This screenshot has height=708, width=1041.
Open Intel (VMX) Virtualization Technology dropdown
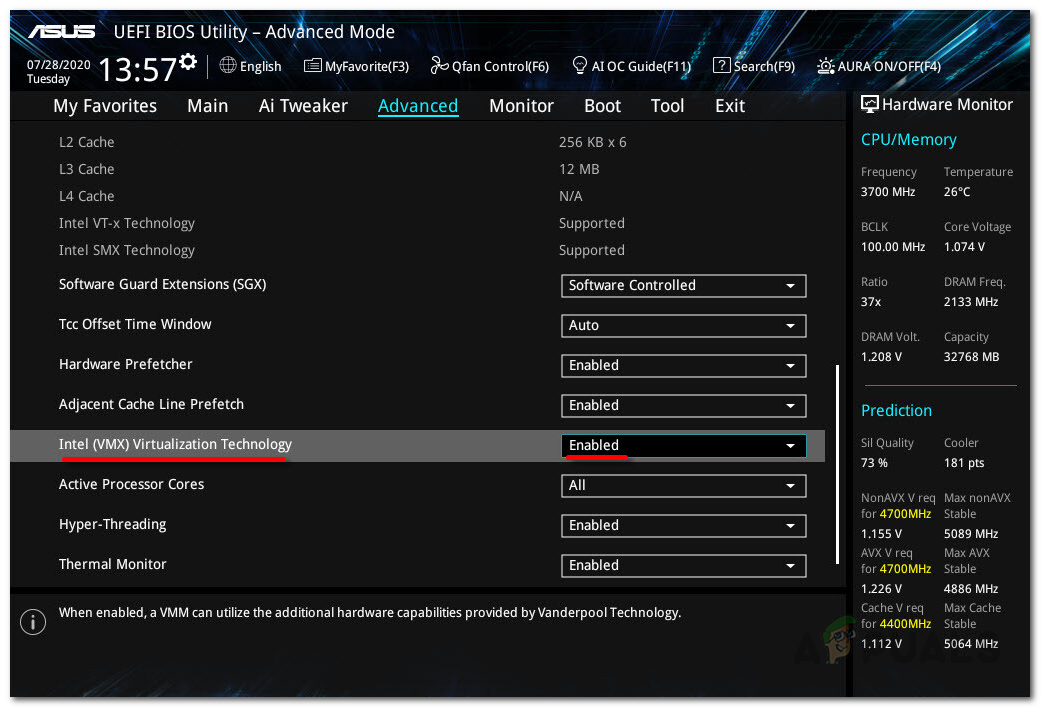(x=683, y=446)
